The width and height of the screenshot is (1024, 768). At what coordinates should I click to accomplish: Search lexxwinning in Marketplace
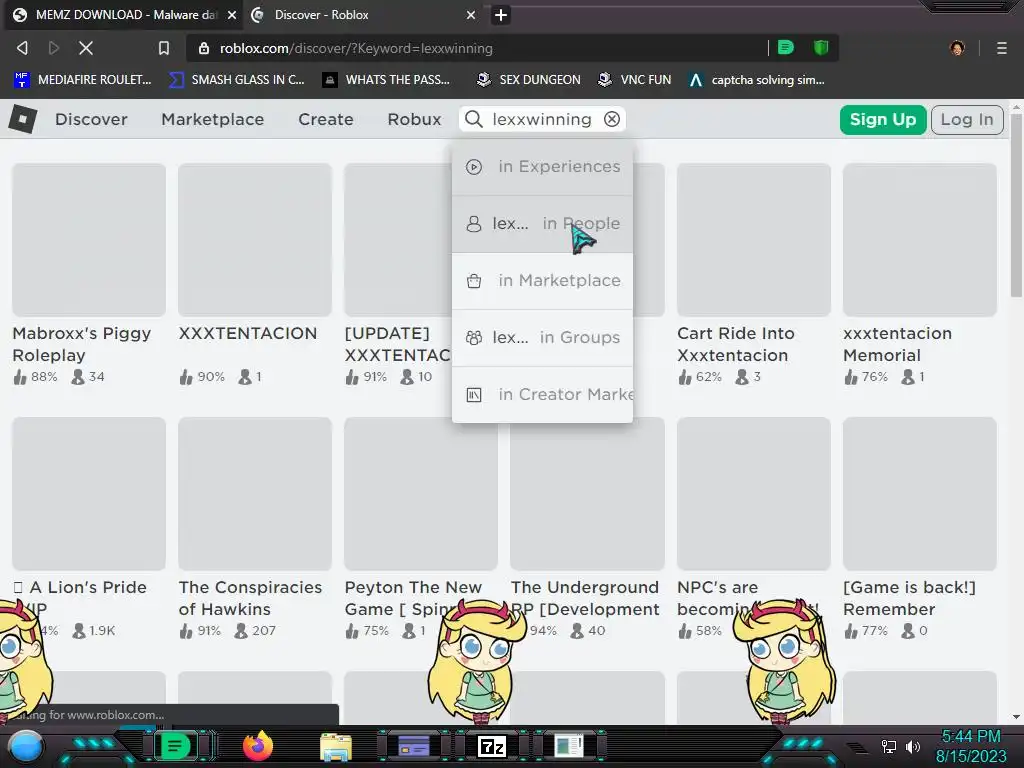coord(542,280)
